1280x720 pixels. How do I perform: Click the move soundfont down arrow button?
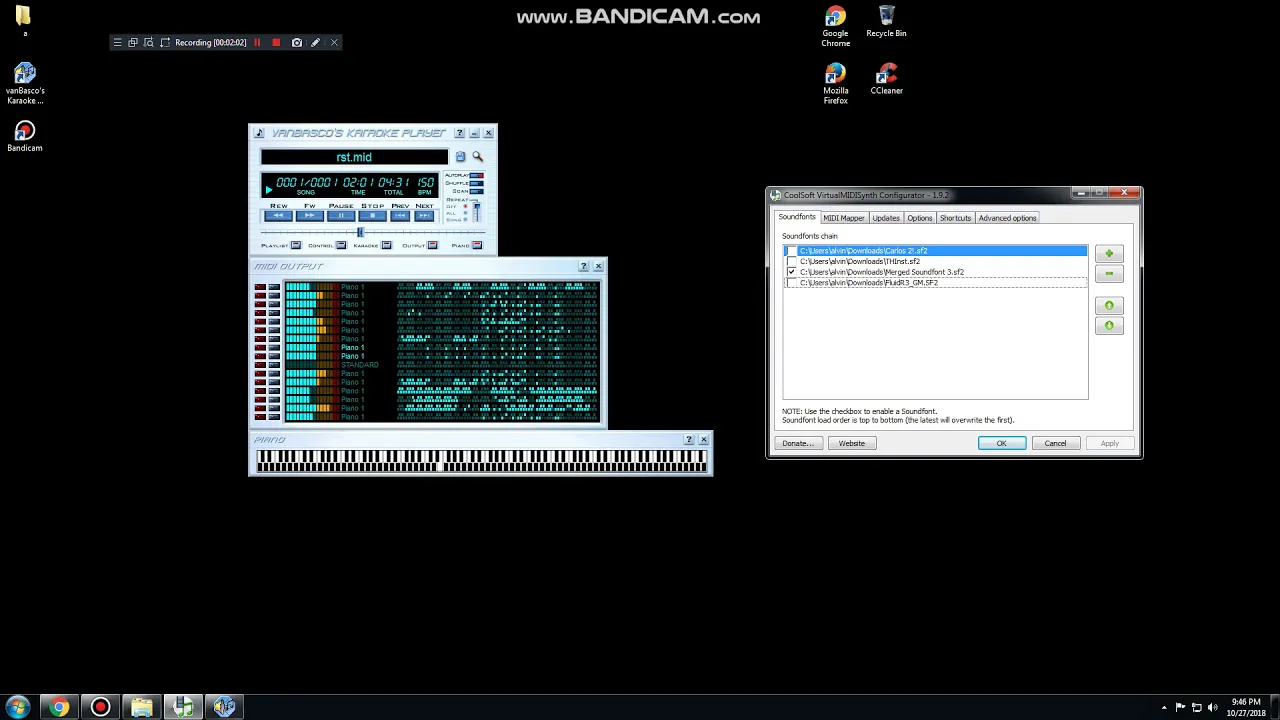coord(1109,326)
